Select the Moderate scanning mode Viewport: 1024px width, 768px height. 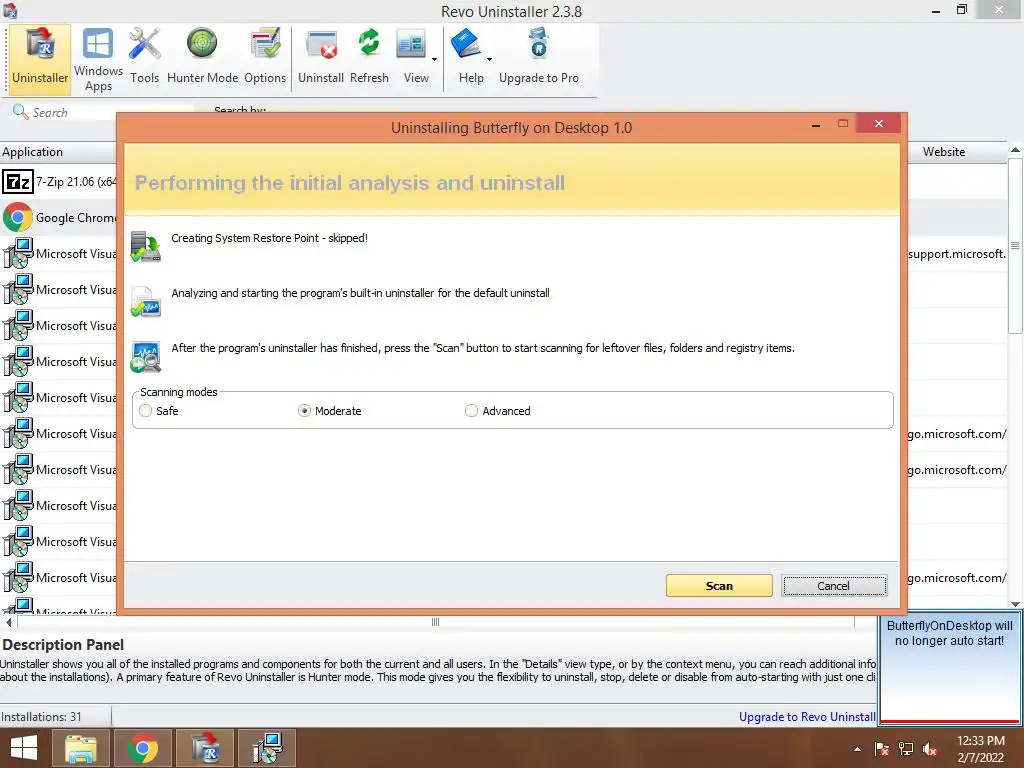point(304,411)
